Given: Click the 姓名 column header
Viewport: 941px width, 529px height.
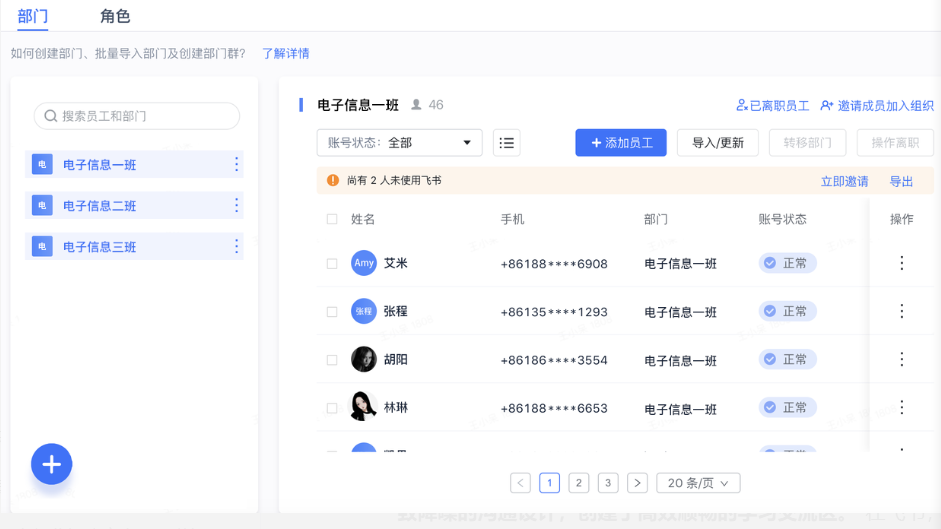Looking at the screenshot, I should tap(363, 219).
